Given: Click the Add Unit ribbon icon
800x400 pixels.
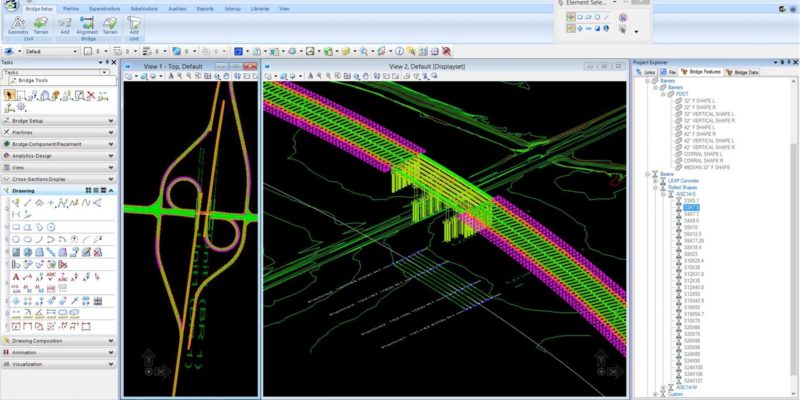Looking at the screenshot, I should (x=134, y=24).
